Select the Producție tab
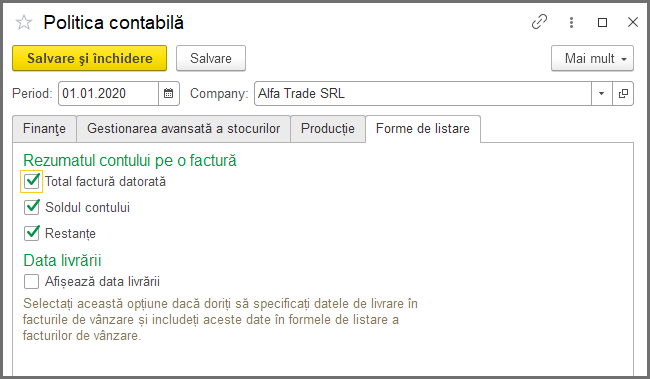Viewport: 650px width, 379px height. [x=327, y=129]
